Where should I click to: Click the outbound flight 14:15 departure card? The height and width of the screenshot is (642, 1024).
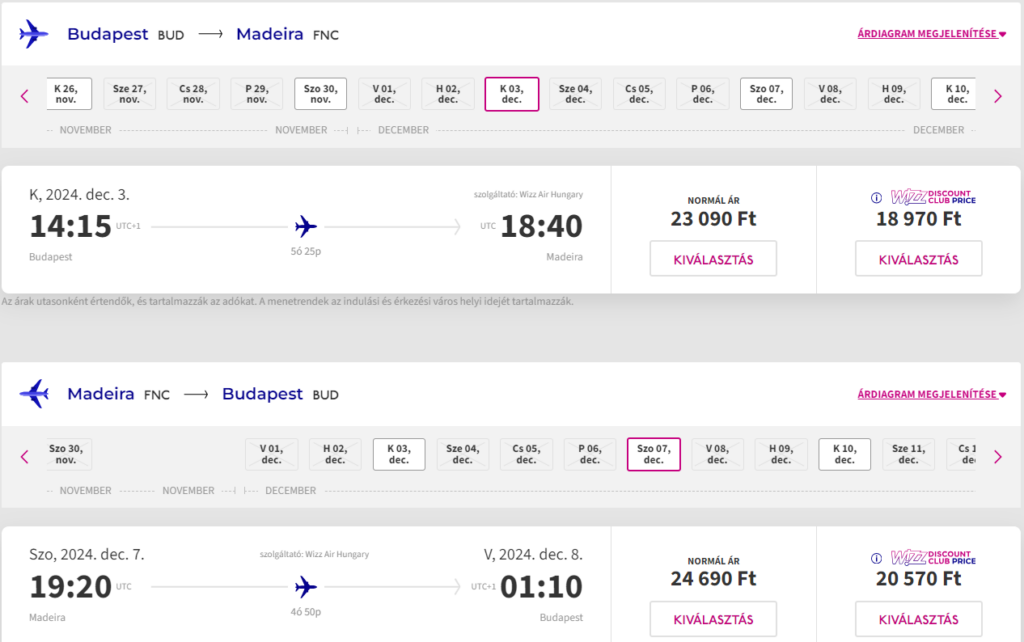coord(306,229)
